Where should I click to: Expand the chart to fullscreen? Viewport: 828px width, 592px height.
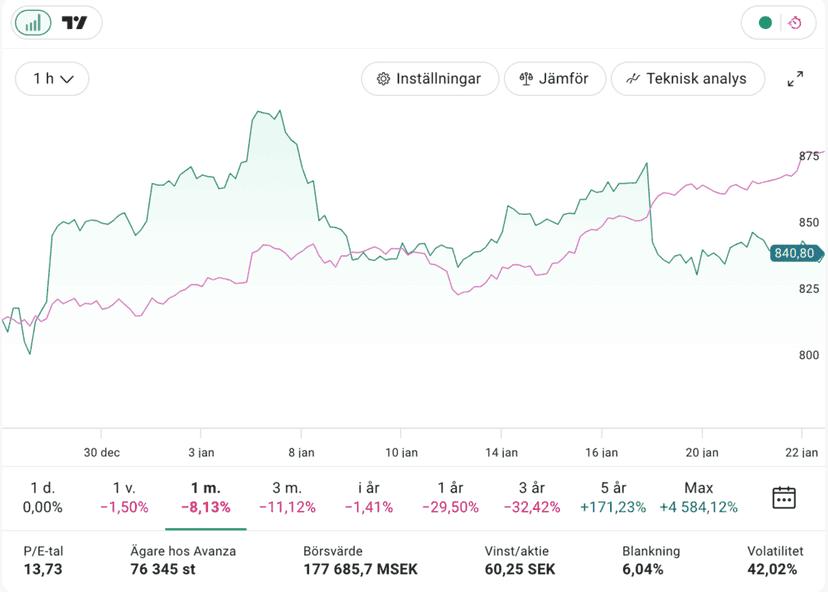click(796, 79)
